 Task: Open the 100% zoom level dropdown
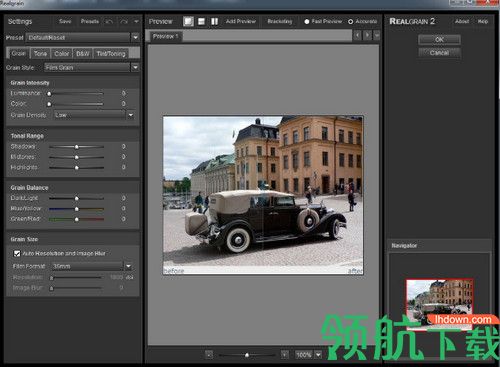tap(318, 355)
